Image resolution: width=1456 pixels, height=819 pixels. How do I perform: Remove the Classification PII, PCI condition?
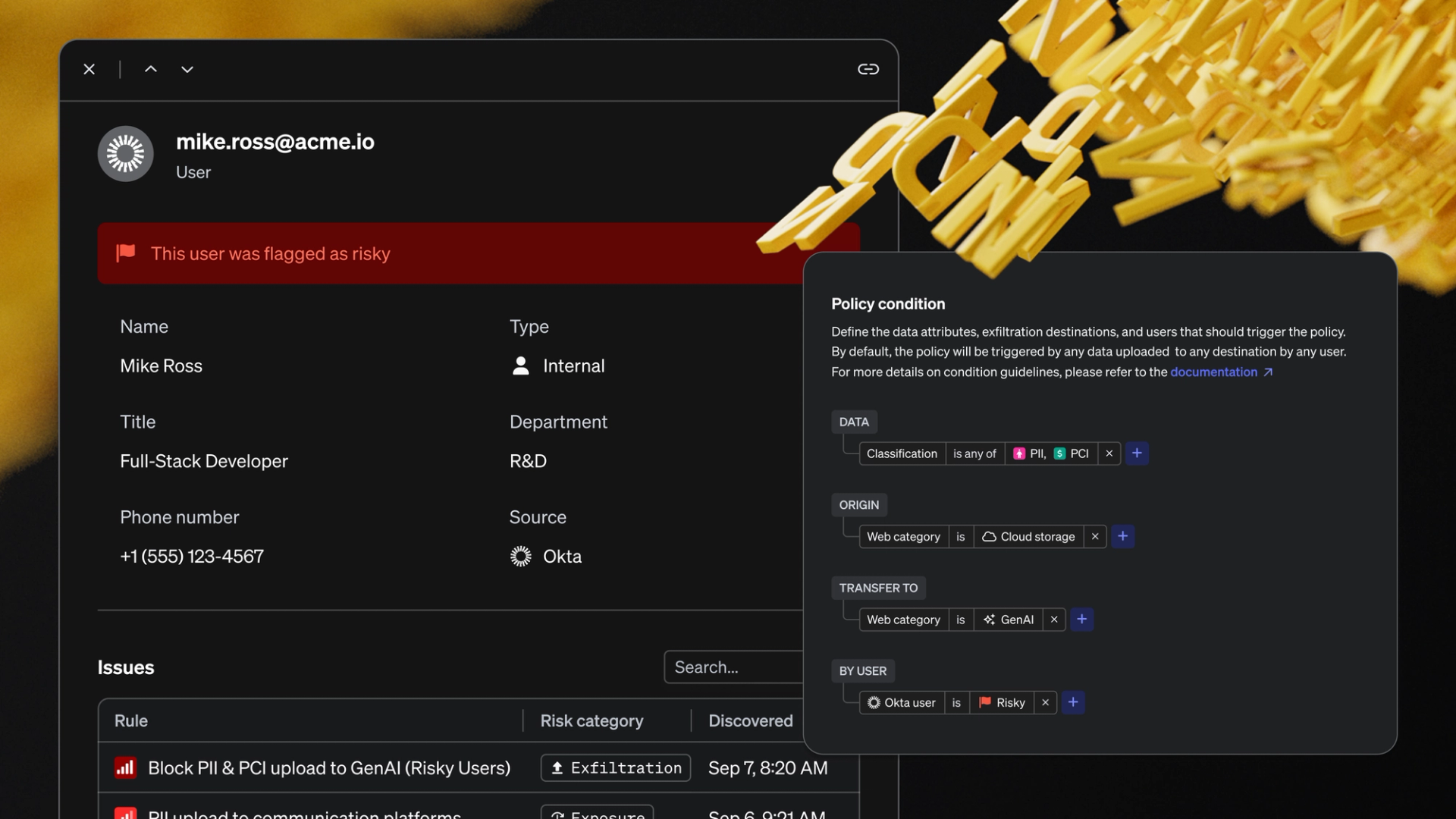point(1109,453)
